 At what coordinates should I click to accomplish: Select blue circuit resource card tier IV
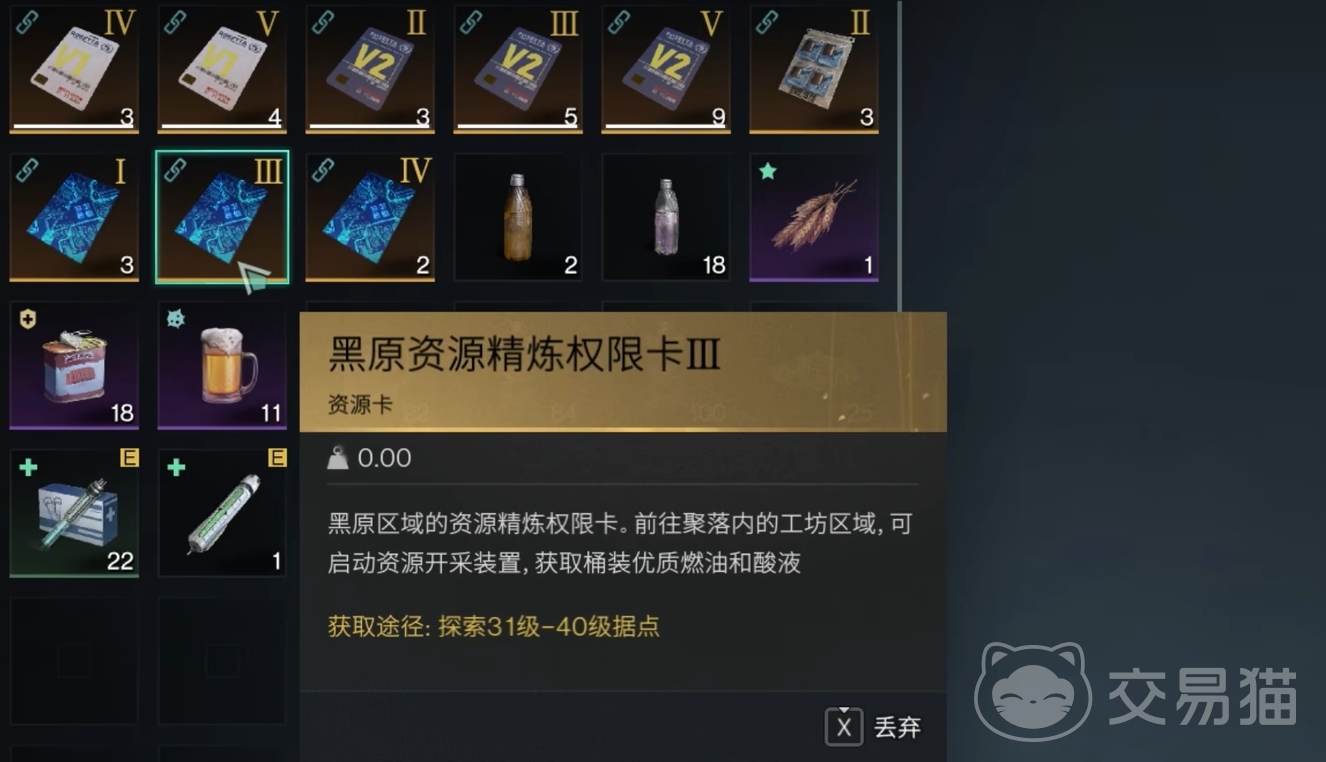pyautogui.click(x=370, y=217)
